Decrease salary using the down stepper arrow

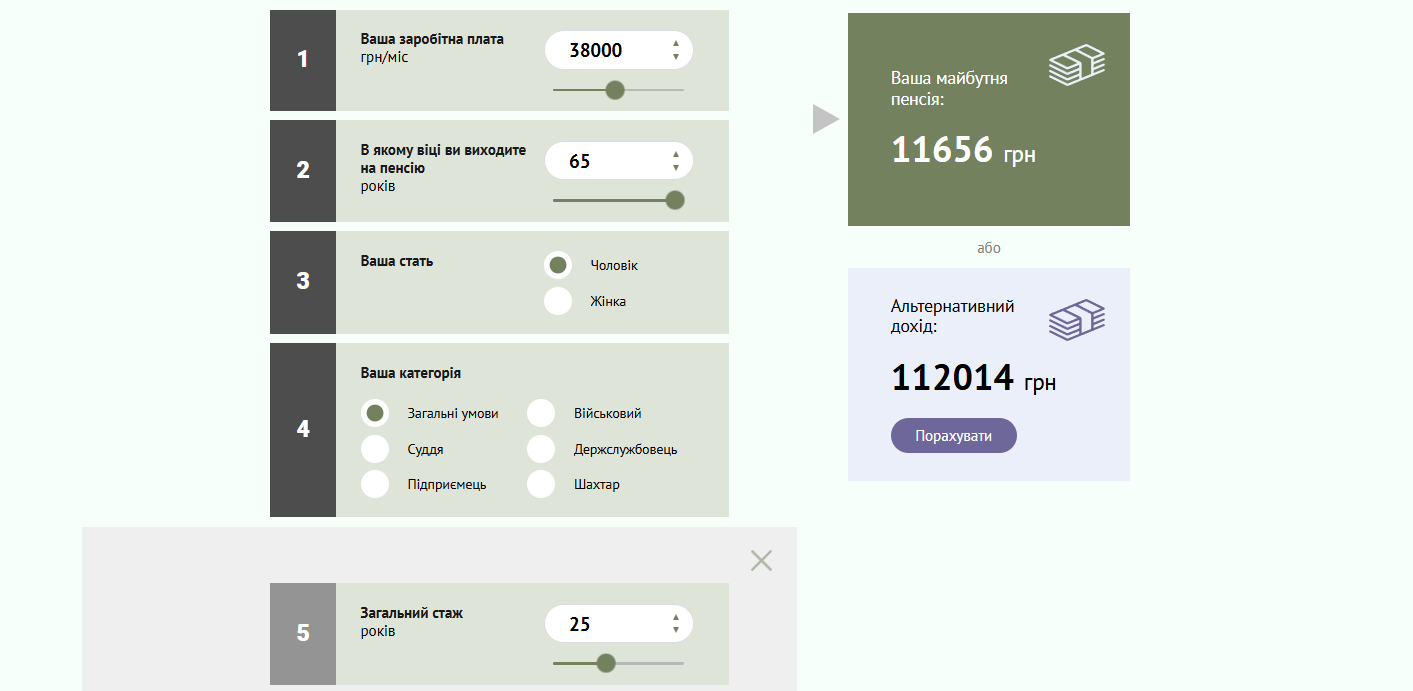point(676,57)
